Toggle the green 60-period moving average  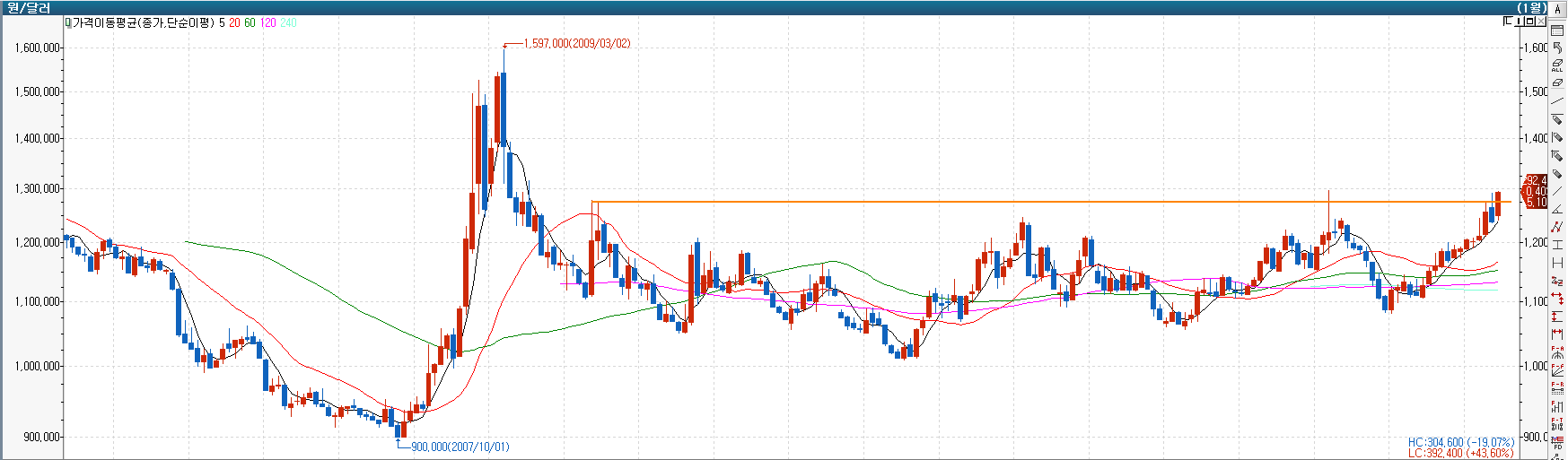click(x=250, y=22)
